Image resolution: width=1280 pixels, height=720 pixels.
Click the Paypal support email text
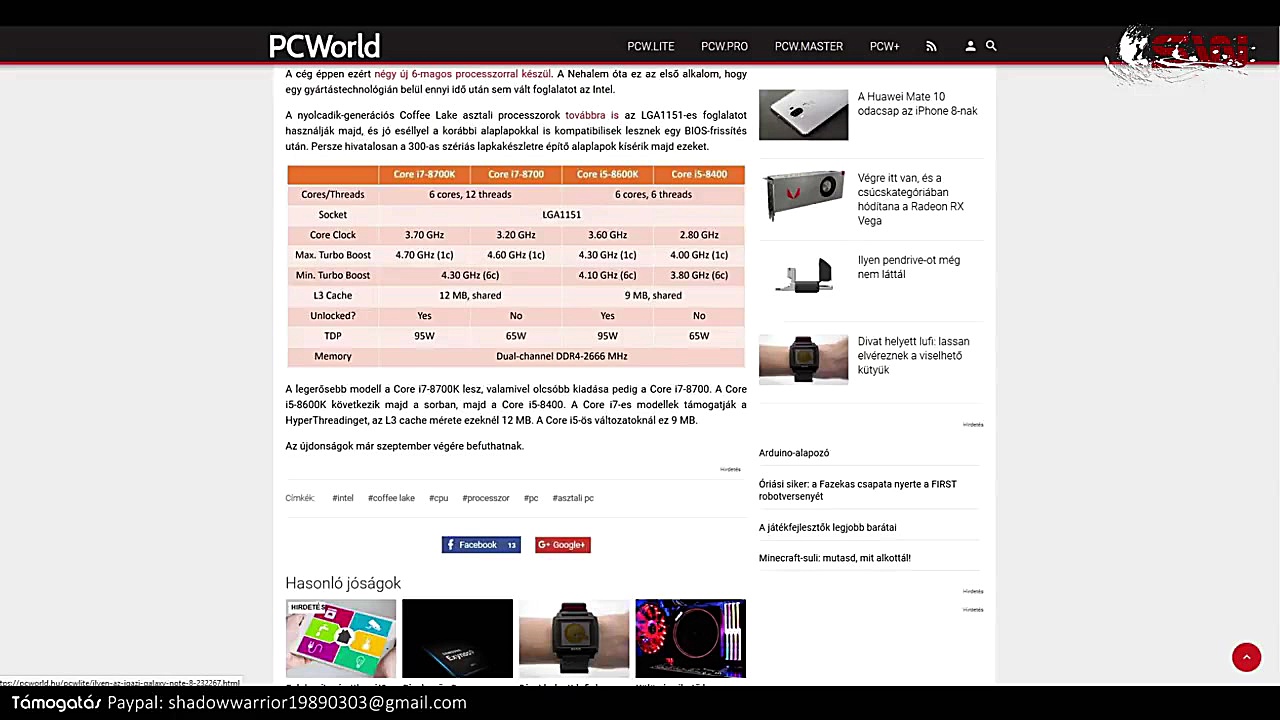[287, 703]
